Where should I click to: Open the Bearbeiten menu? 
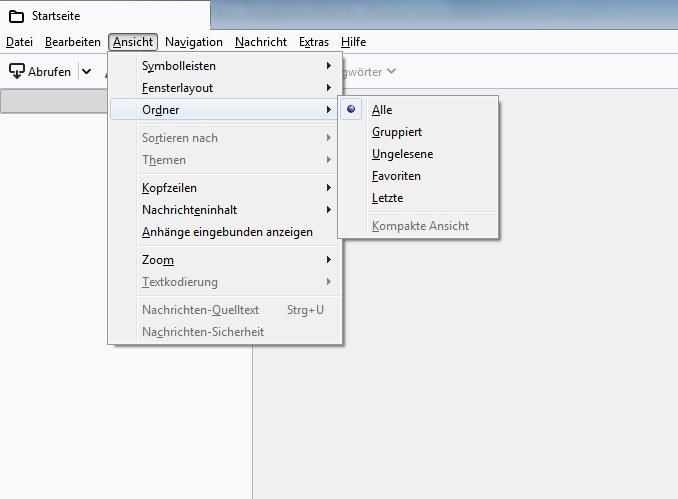72,42
